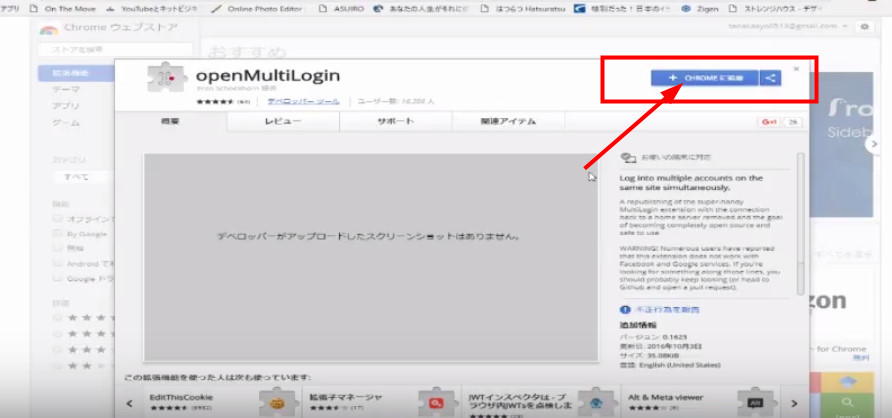The width and height of the screenshot is (892, 418).
Task: Open the JWTインスペクタ related extension
Action: click(539, 402)
